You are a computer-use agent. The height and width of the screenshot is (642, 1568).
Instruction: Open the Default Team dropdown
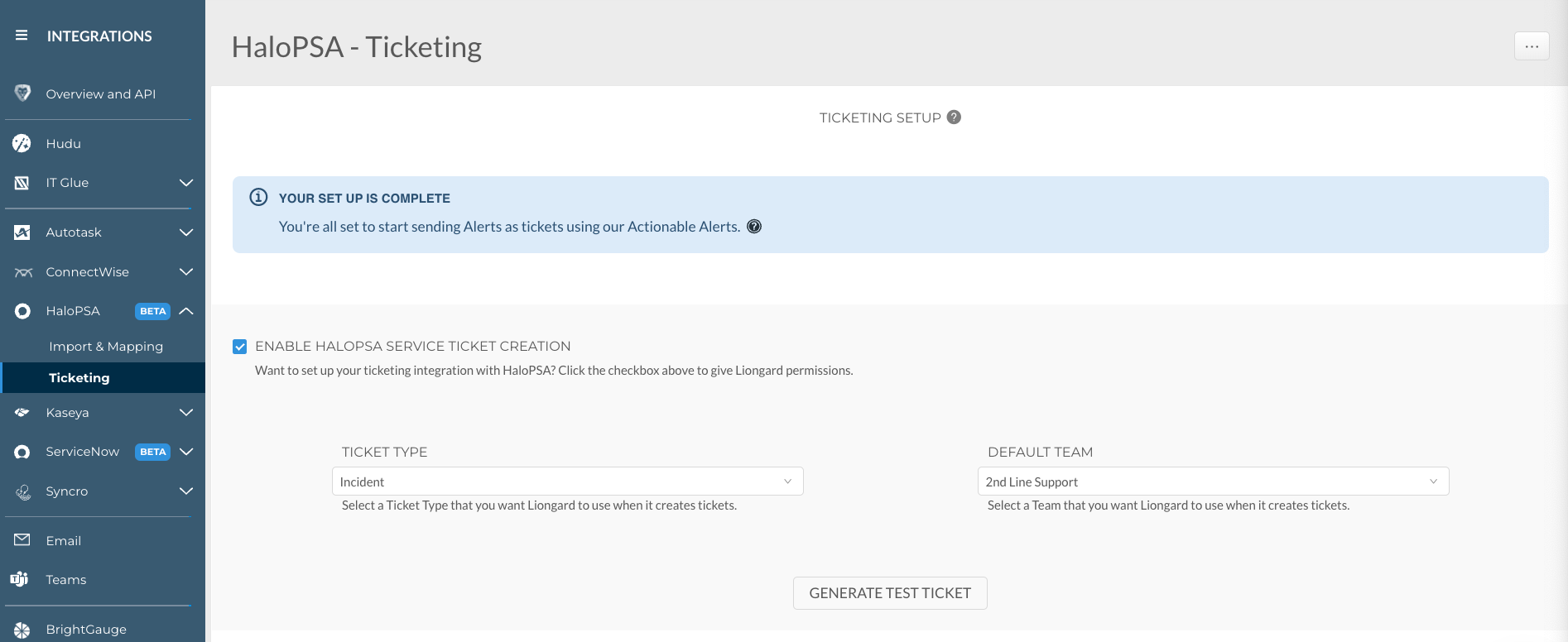(1213, 481)
